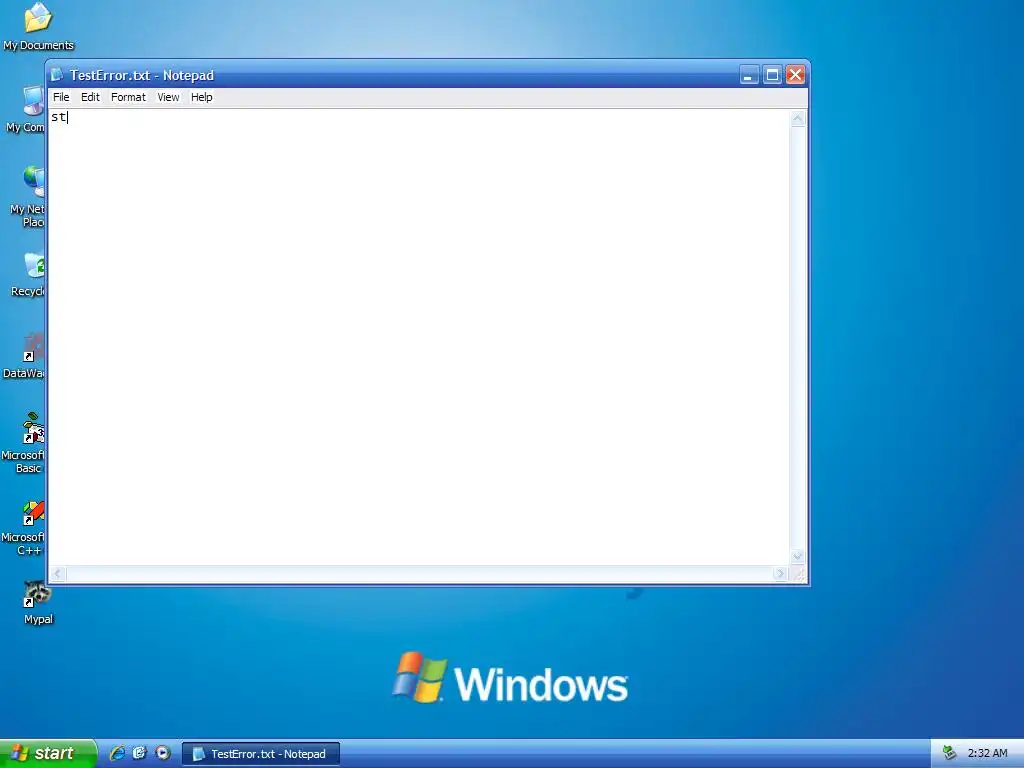
Task: Click the vertical scrollbar down arrow
Action: [x=797, y=557]
